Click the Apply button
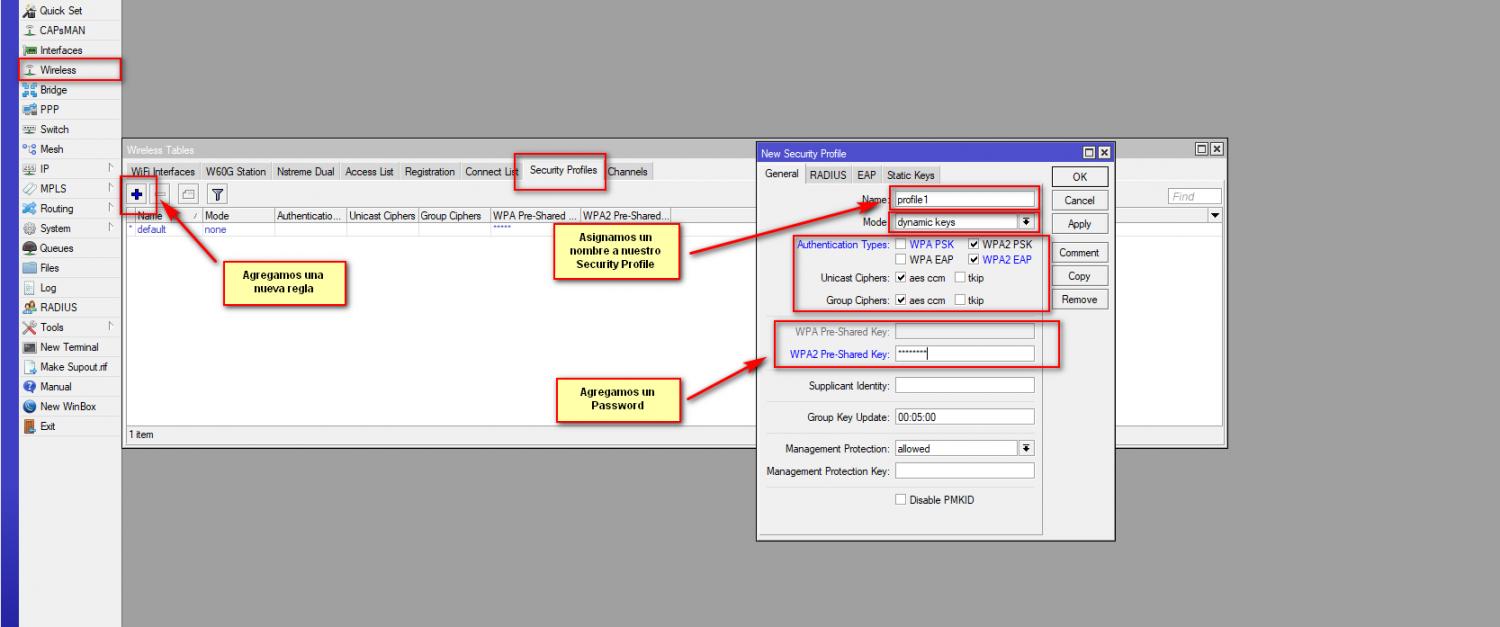This screenshot has height=627, width=1500. (x=1080, y=224)
